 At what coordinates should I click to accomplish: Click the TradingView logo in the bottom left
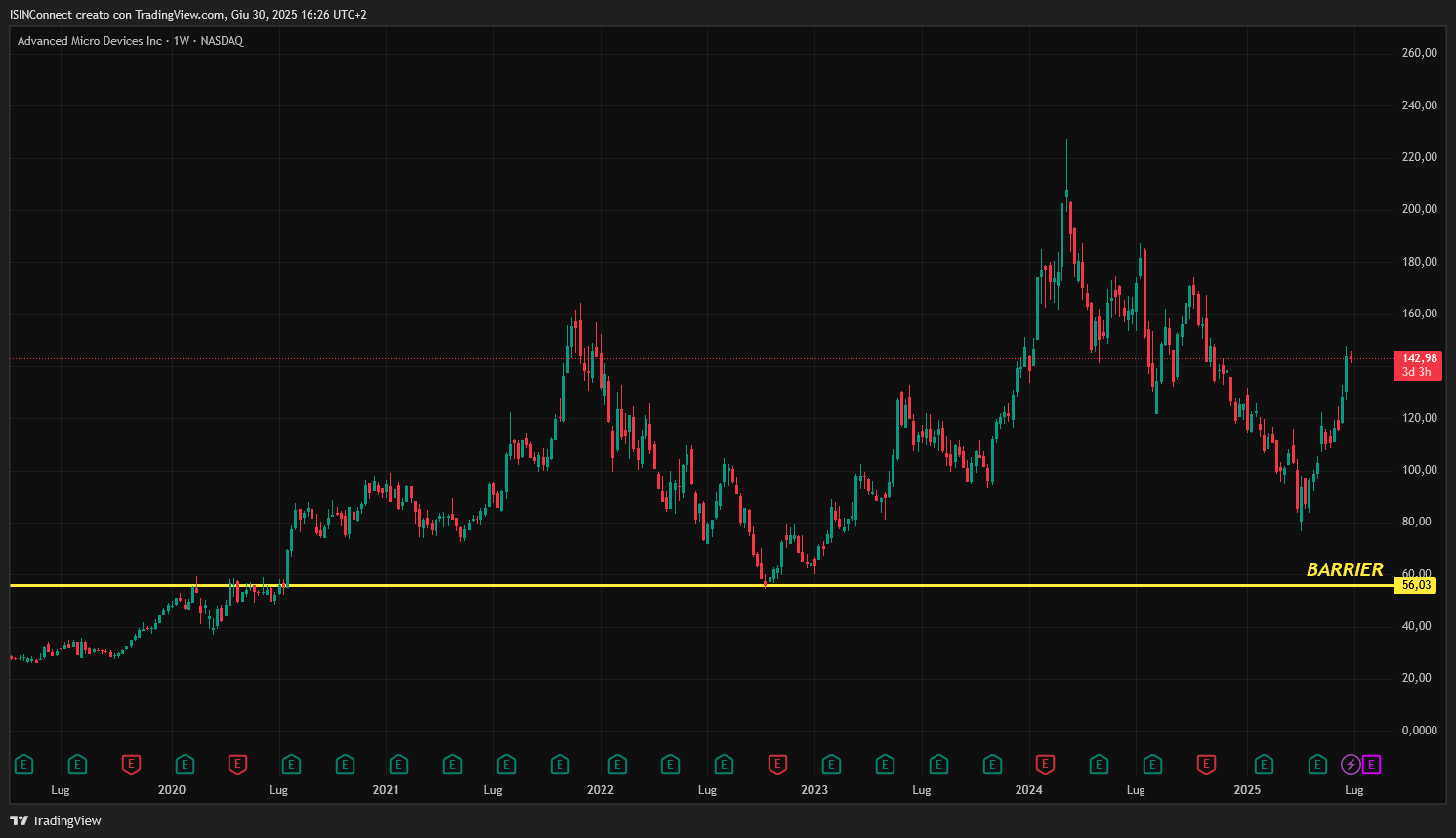point(56,820)
